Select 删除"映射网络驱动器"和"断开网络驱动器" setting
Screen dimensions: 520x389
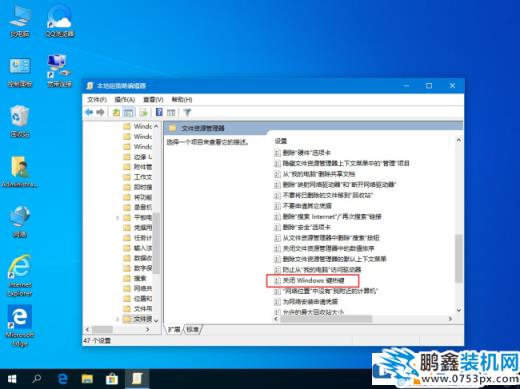pos(335,184)
